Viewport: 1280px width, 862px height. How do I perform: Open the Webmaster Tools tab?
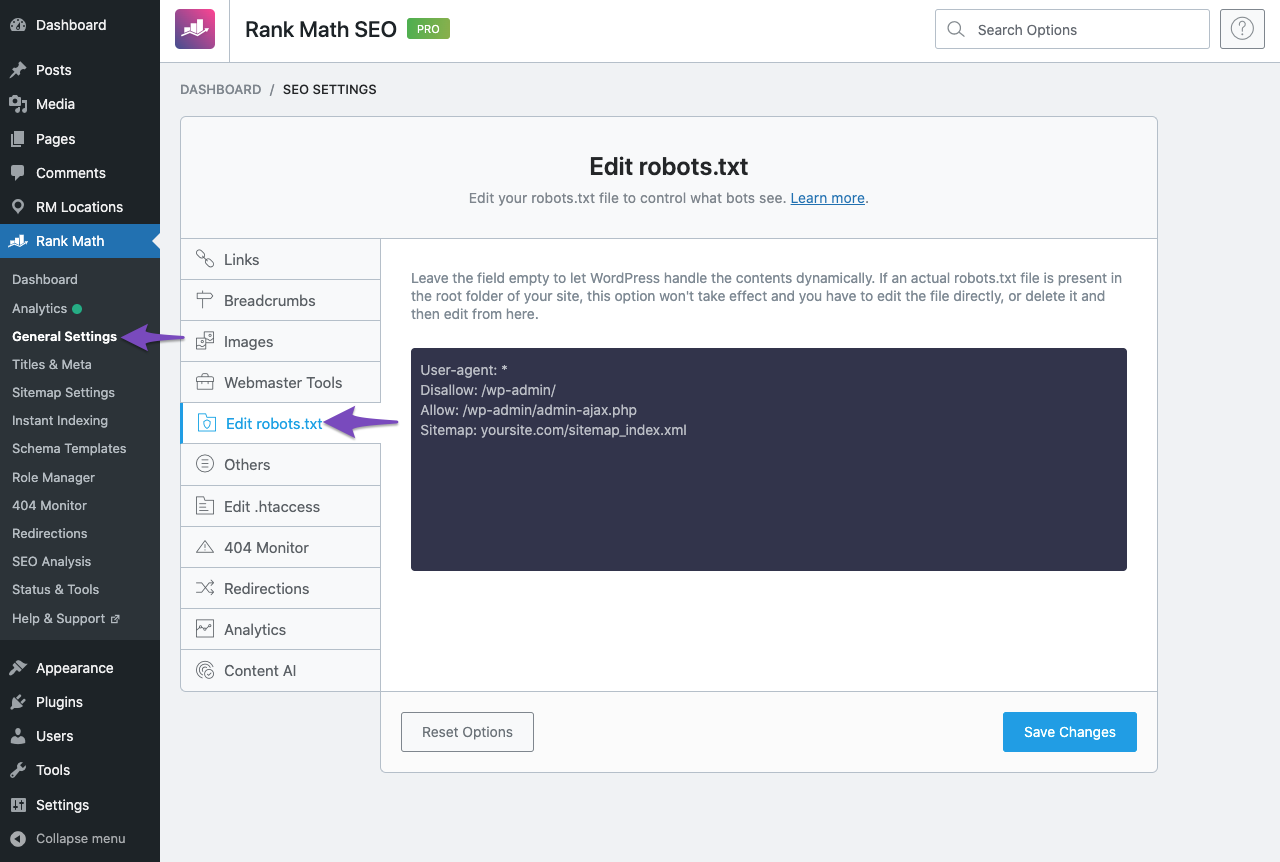(281, 382)
